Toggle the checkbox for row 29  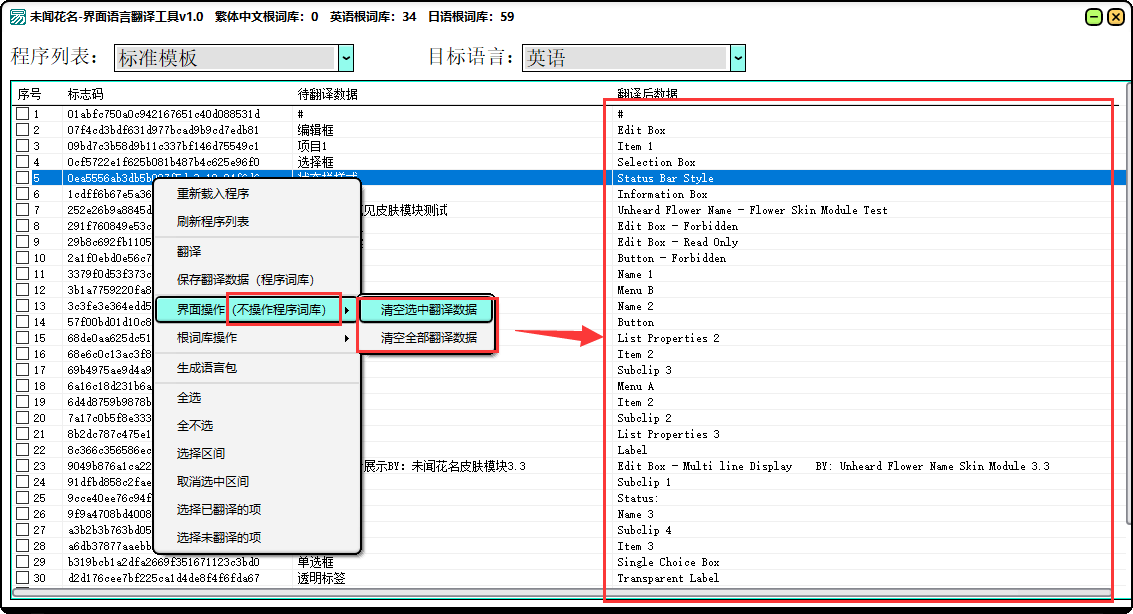coord(22,563)
